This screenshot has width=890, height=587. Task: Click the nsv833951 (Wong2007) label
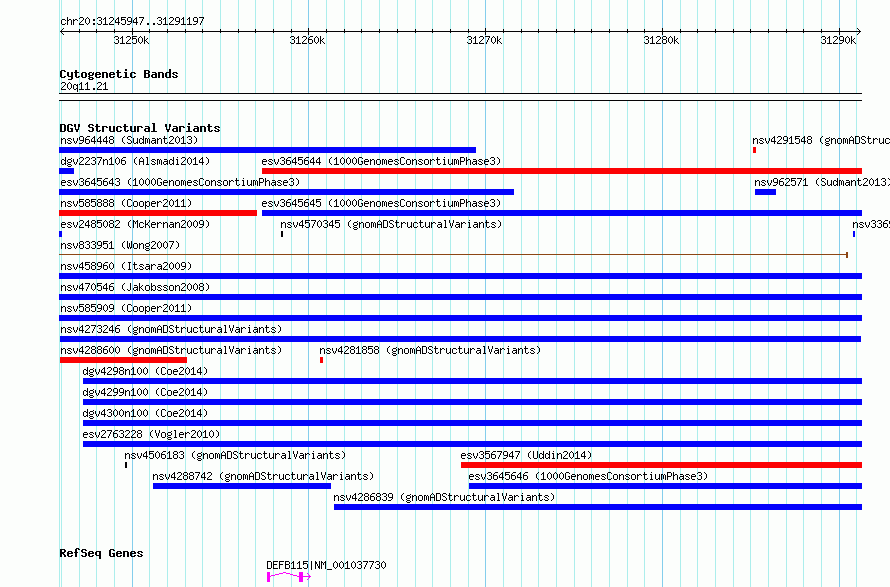coord(120,245)
